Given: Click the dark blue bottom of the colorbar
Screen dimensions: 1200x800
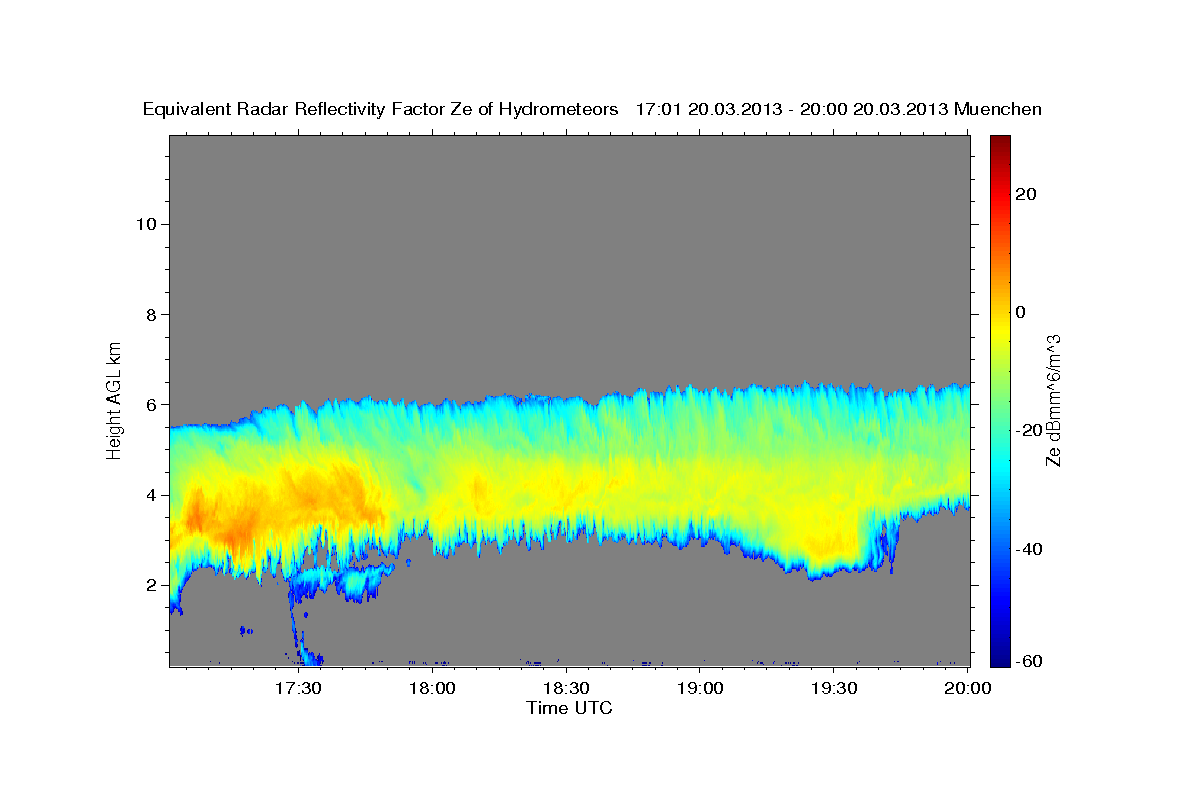Looking at the screenshot, I should click(x=999, y=657).
